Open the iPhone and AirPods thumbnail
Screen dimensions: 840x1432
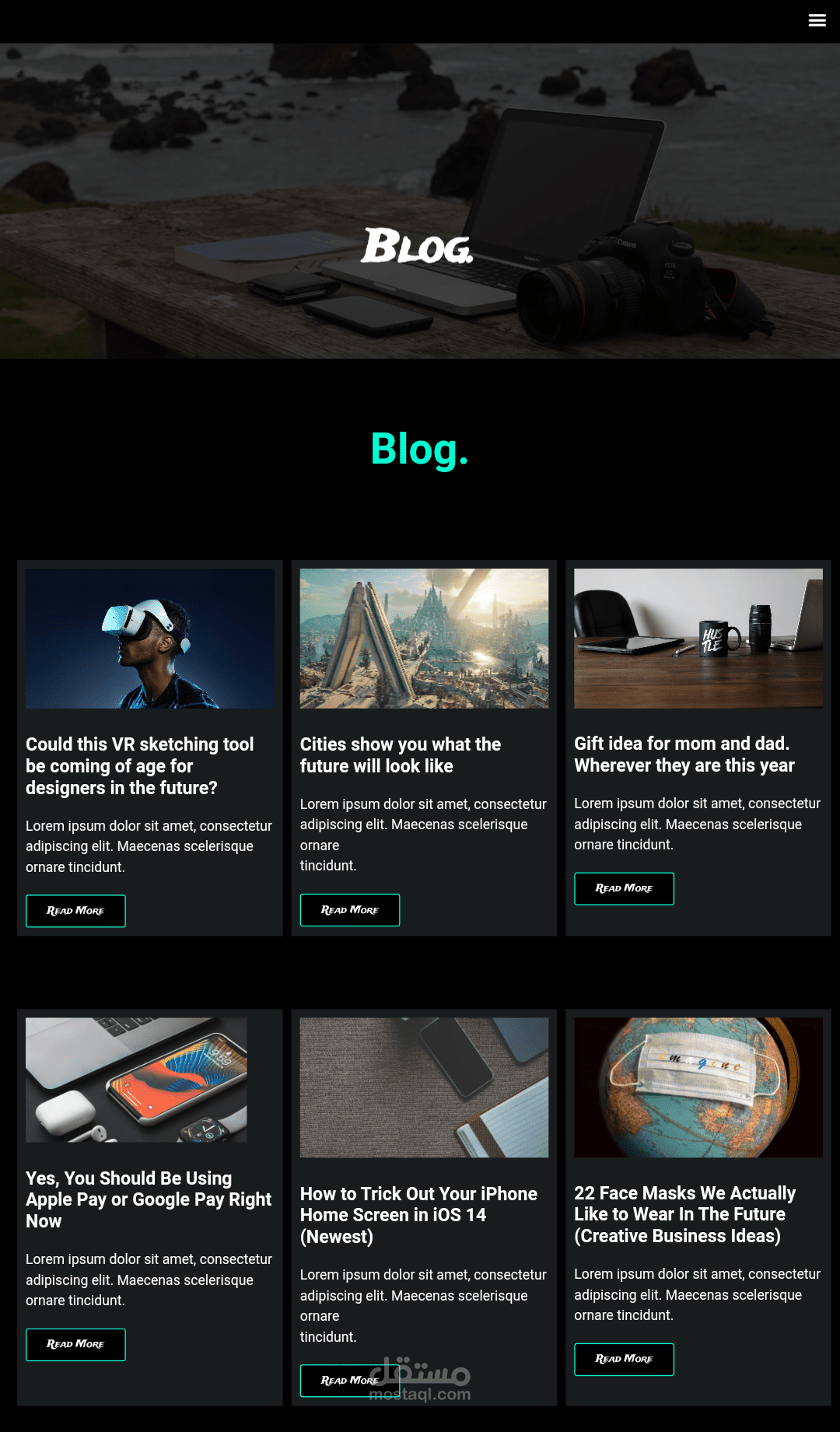(x=136, y=1080)
